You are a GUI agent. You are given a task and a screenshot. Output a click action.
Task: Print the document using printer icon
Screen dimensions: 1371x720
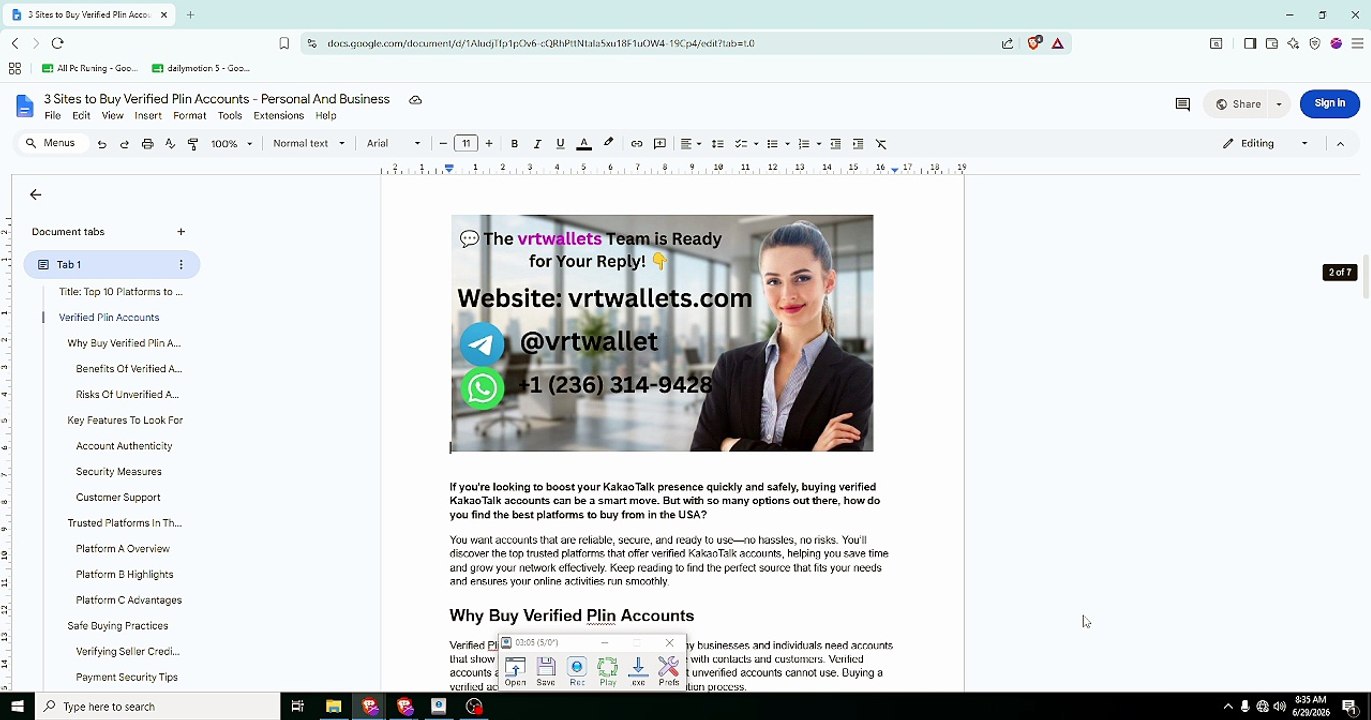click(x=147, y=144)
